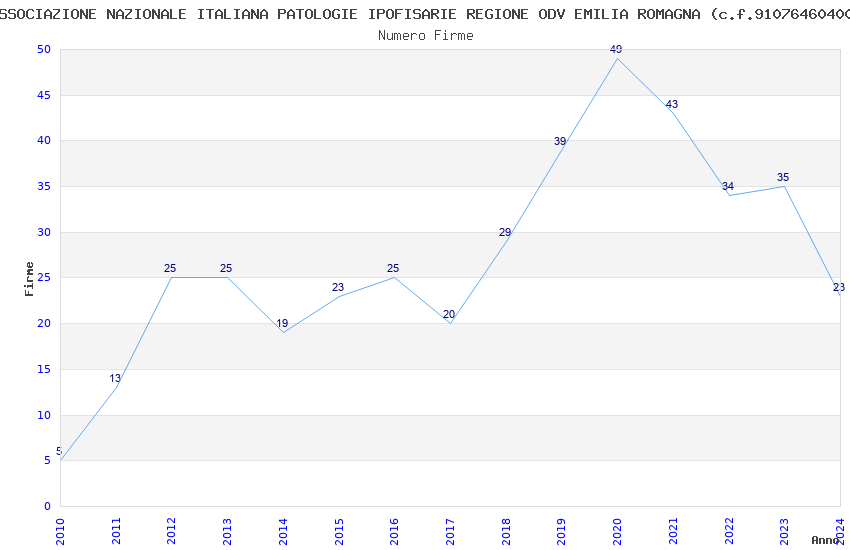Click the x-axis year label 2016

tap(394, 531)
